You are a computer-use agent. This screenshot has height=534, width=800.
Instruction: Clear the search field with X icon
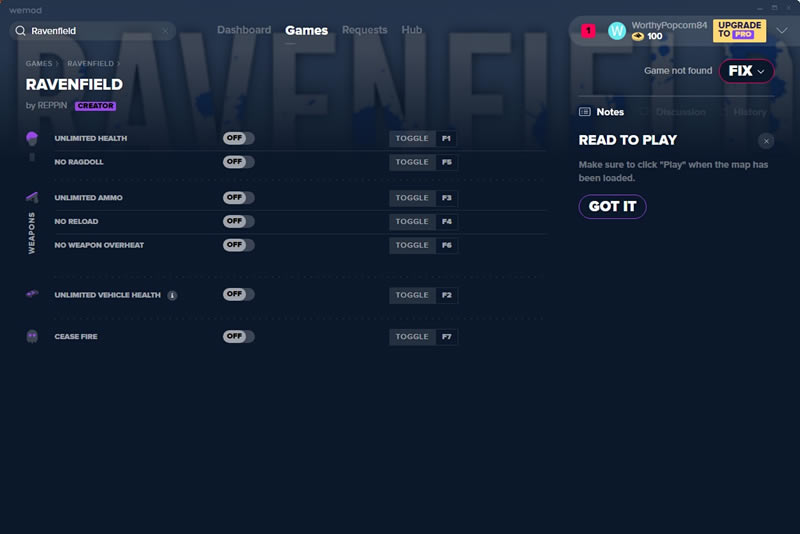tap(165, 31)
